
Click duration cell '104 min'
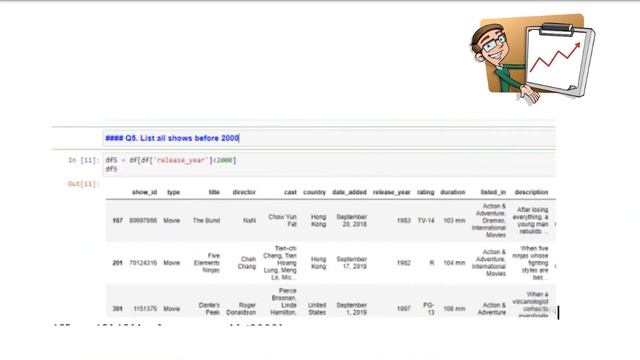(x=454, y=263)
